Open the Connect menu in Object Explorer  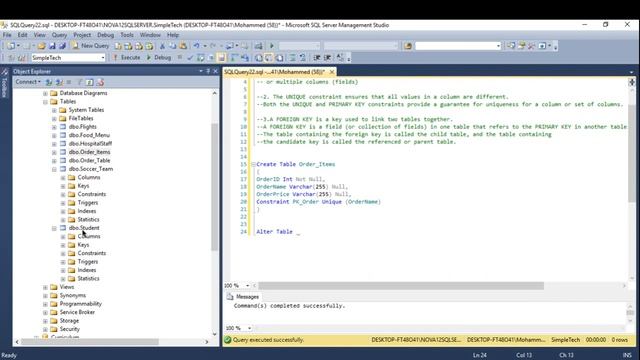pos(28,82)
